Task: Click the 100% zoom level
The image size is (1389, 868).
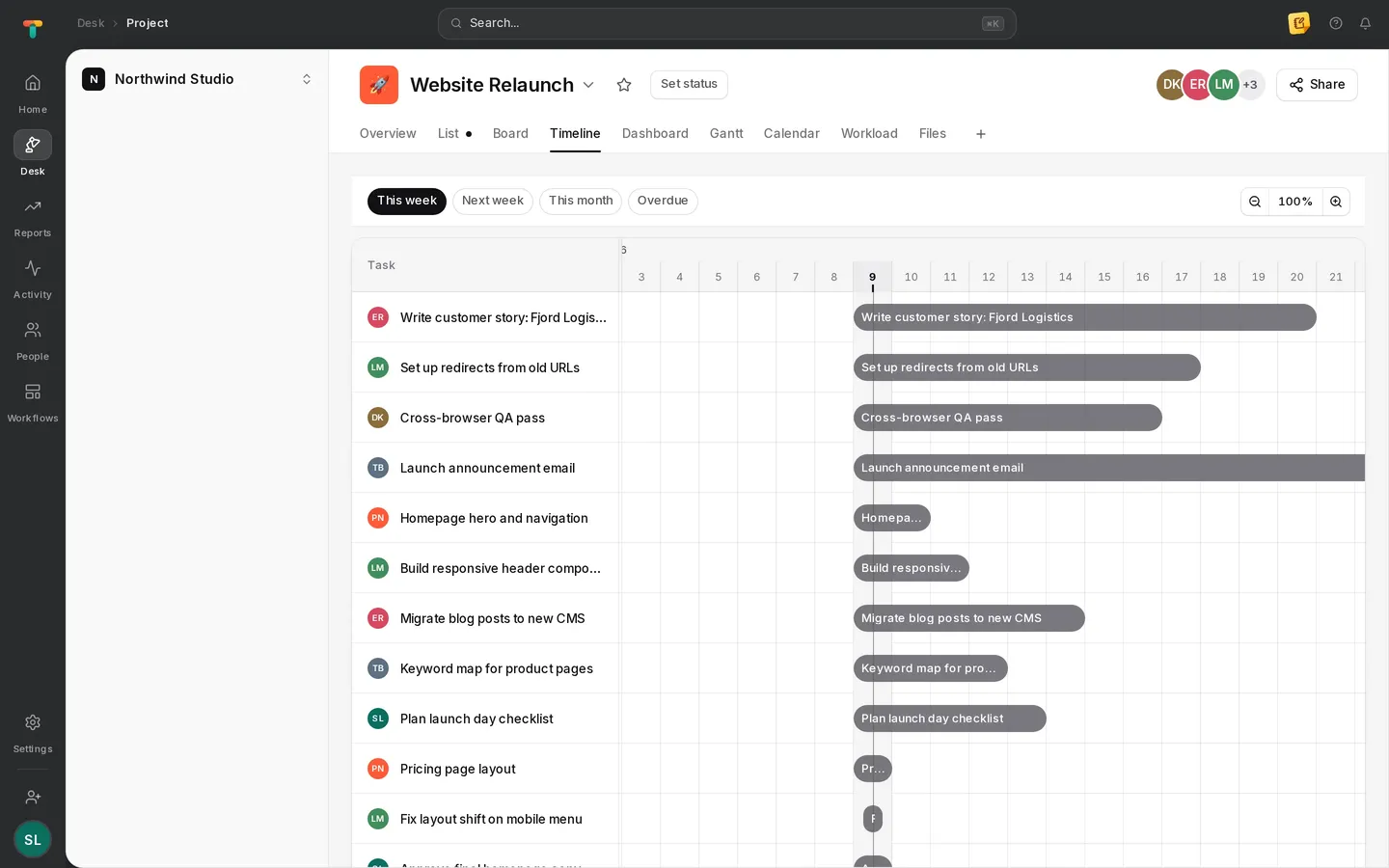Action: click(1295, 202)
